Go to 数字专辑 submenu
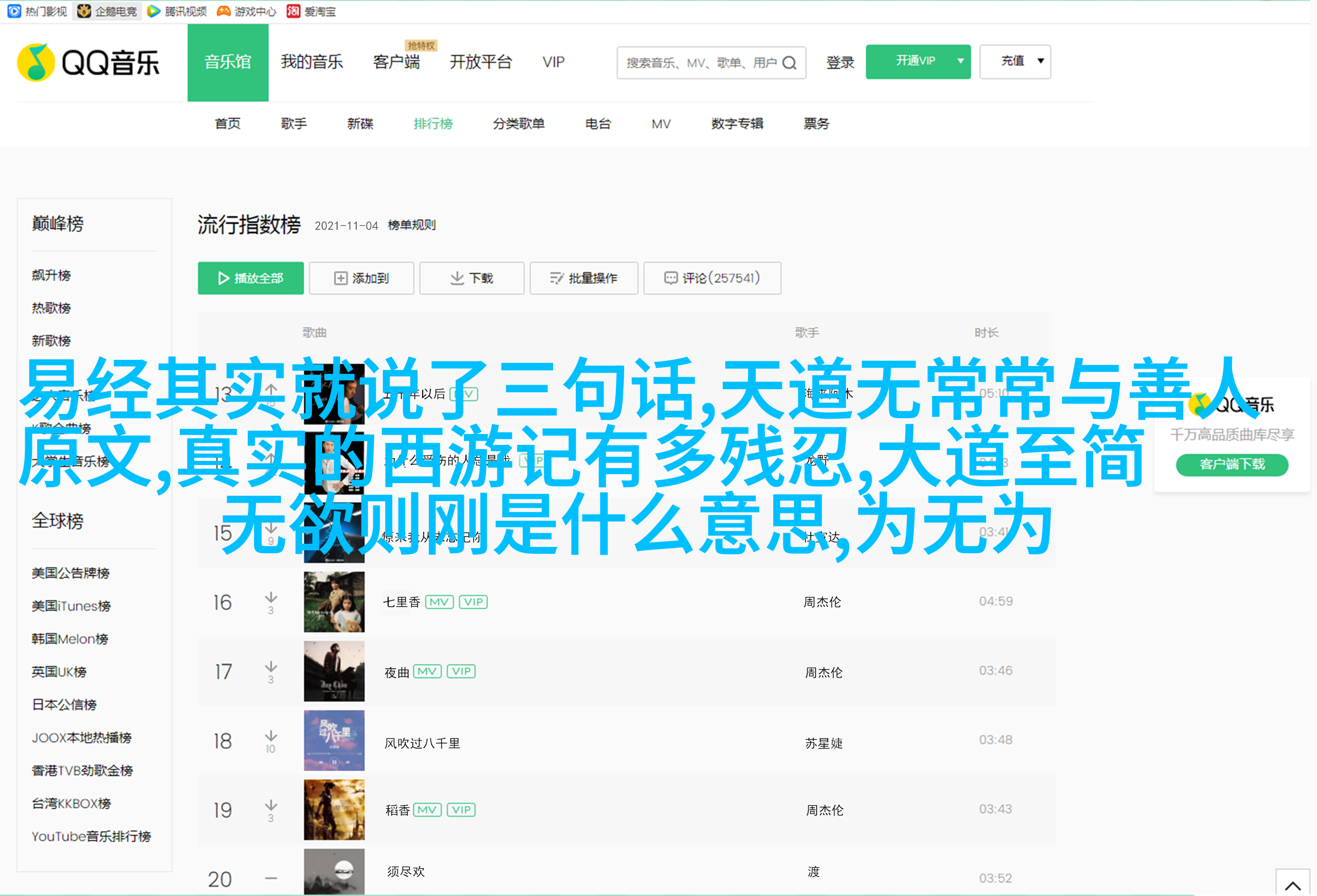Viewport: 1317px width, 896px height. [x=737, y=124]
